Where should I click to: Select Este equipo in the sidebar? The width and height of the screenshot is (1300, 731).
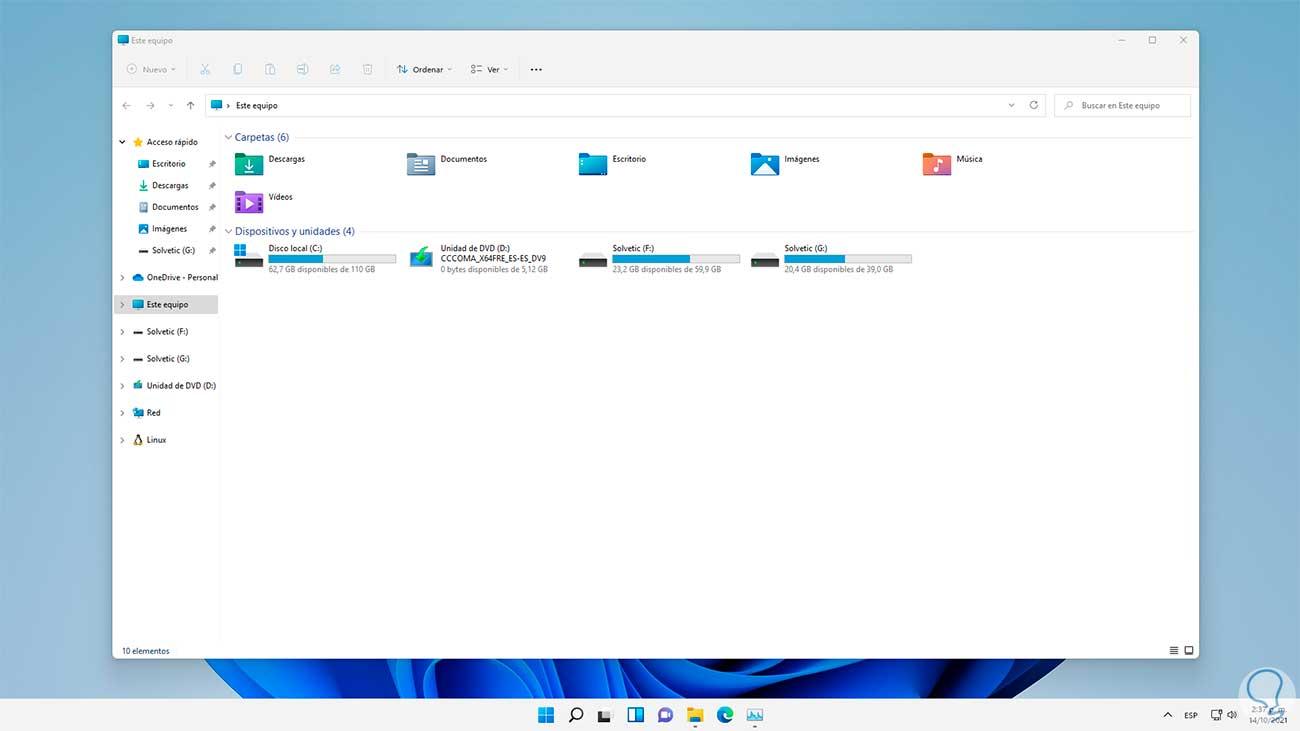169,304
